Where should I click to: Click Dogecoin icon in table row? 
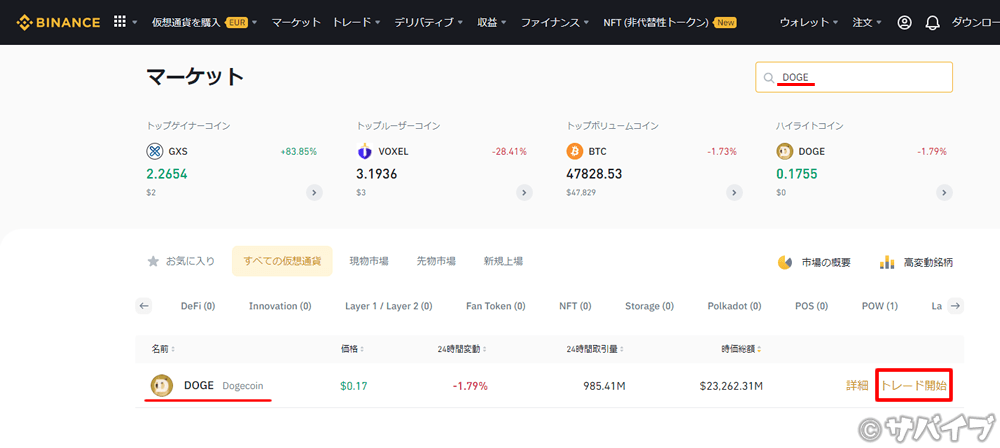click(161, 385)
